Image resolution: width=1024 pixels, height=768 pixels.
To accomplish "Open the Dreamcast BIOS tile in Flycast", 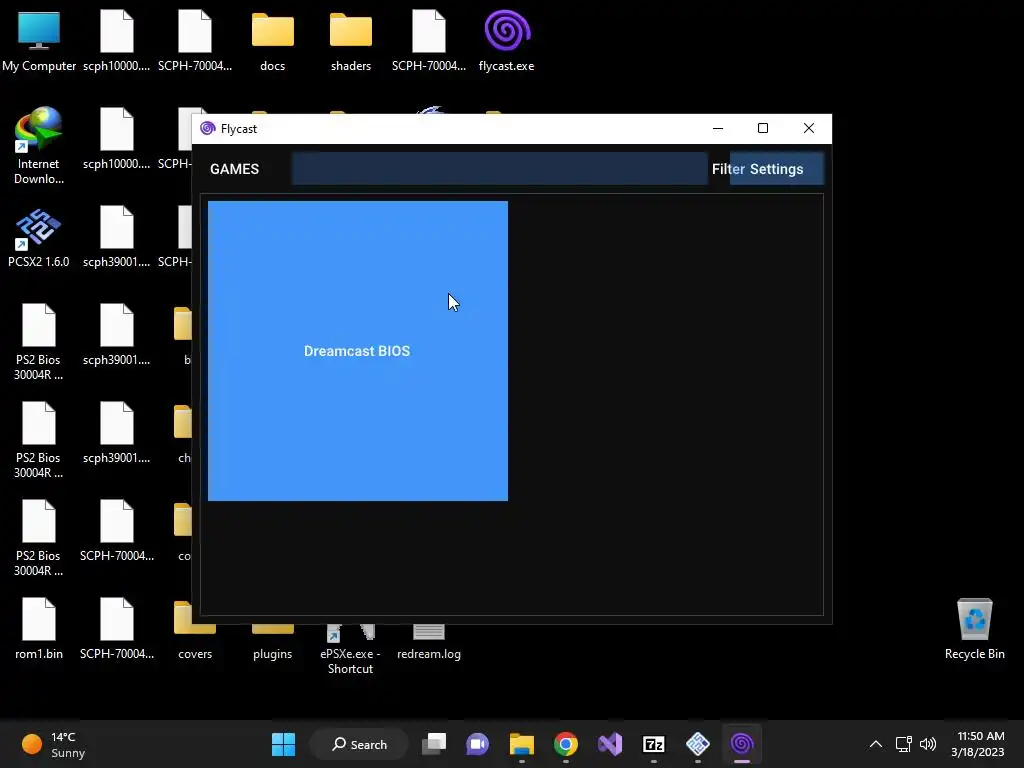I will click(x=357, y=351).
